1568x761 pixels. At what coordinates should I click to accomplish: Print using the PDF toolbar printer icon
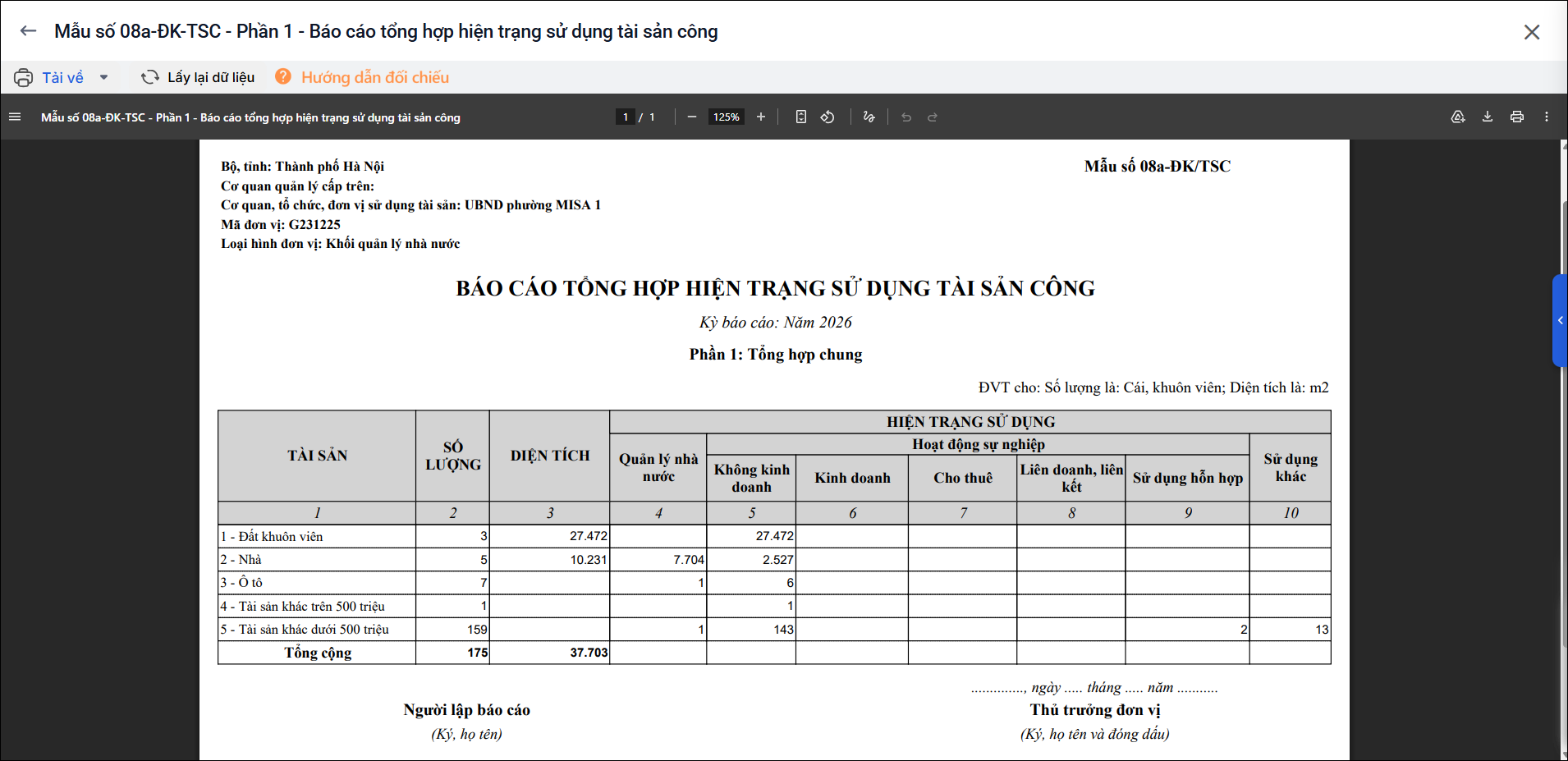[x=1517, y=117]
